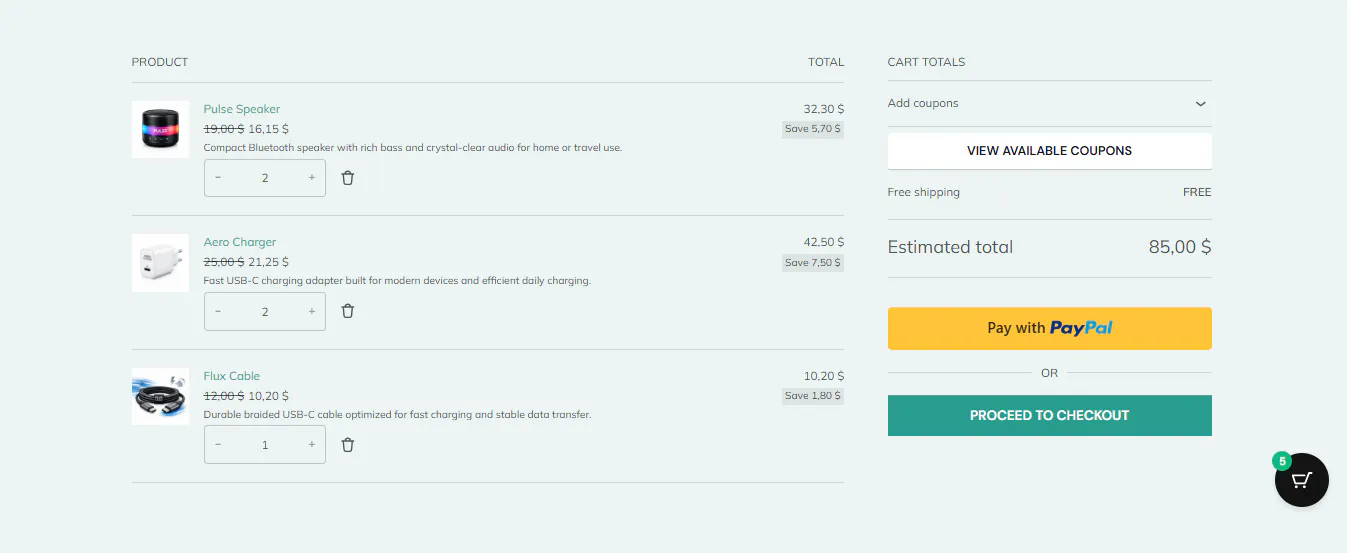Increase Flux Cable quantity with plus
This screenshot has height=553, width=1350.
pyautogui.click(x=312, y=445)
